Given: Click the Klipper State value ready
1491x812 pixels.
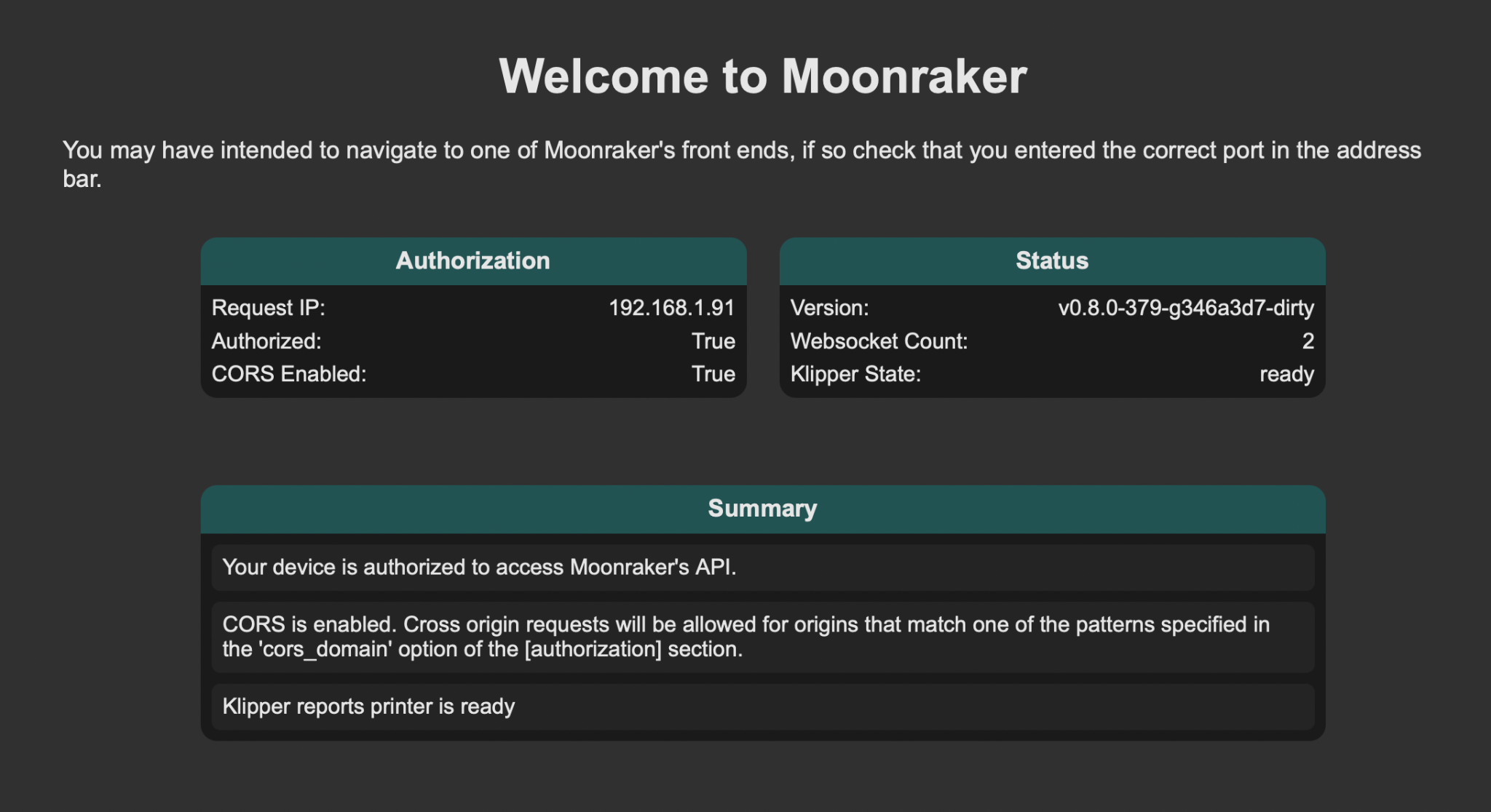Looking at the screenshot, I should 1286,374.
